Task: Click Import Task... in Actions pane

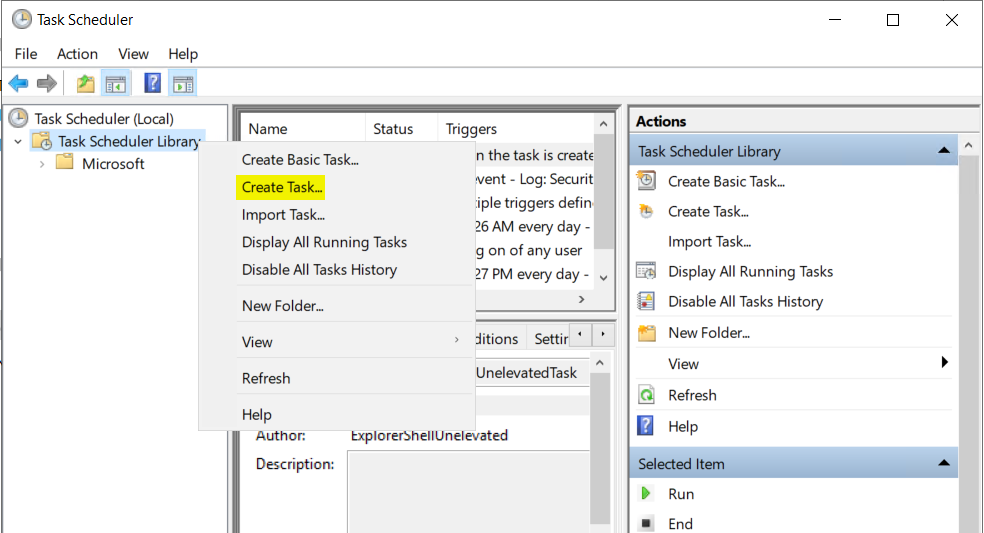Action: tap(709, 242)
